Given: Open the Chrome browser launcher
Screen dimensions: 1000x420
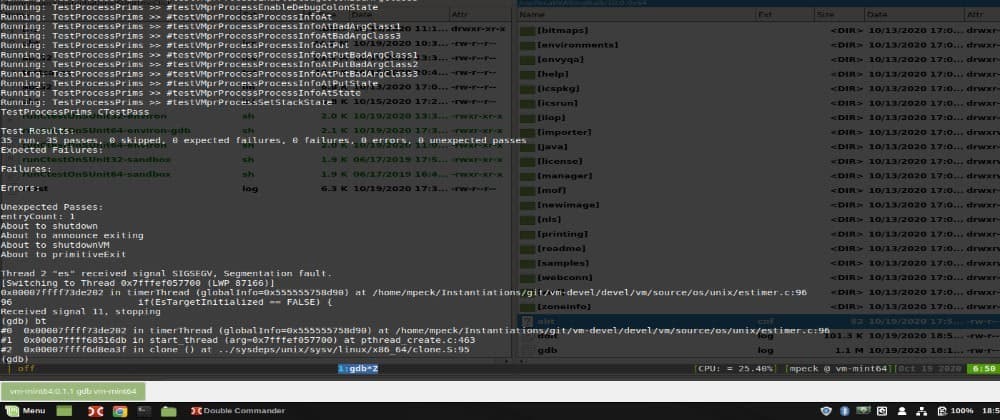Looking at the screenshot, I should pos(119,411).
